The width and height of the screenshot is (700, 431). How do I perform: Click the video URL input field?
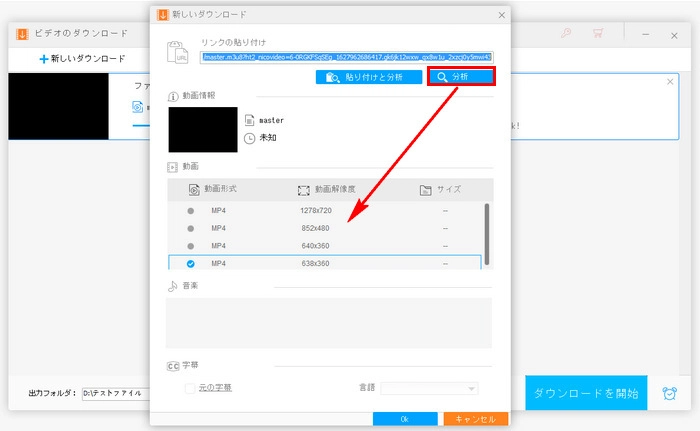(346, 57)
